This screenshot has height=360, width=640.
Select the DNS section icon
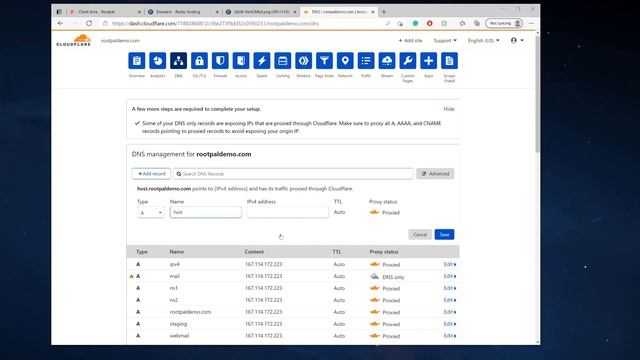coord(178,61)
